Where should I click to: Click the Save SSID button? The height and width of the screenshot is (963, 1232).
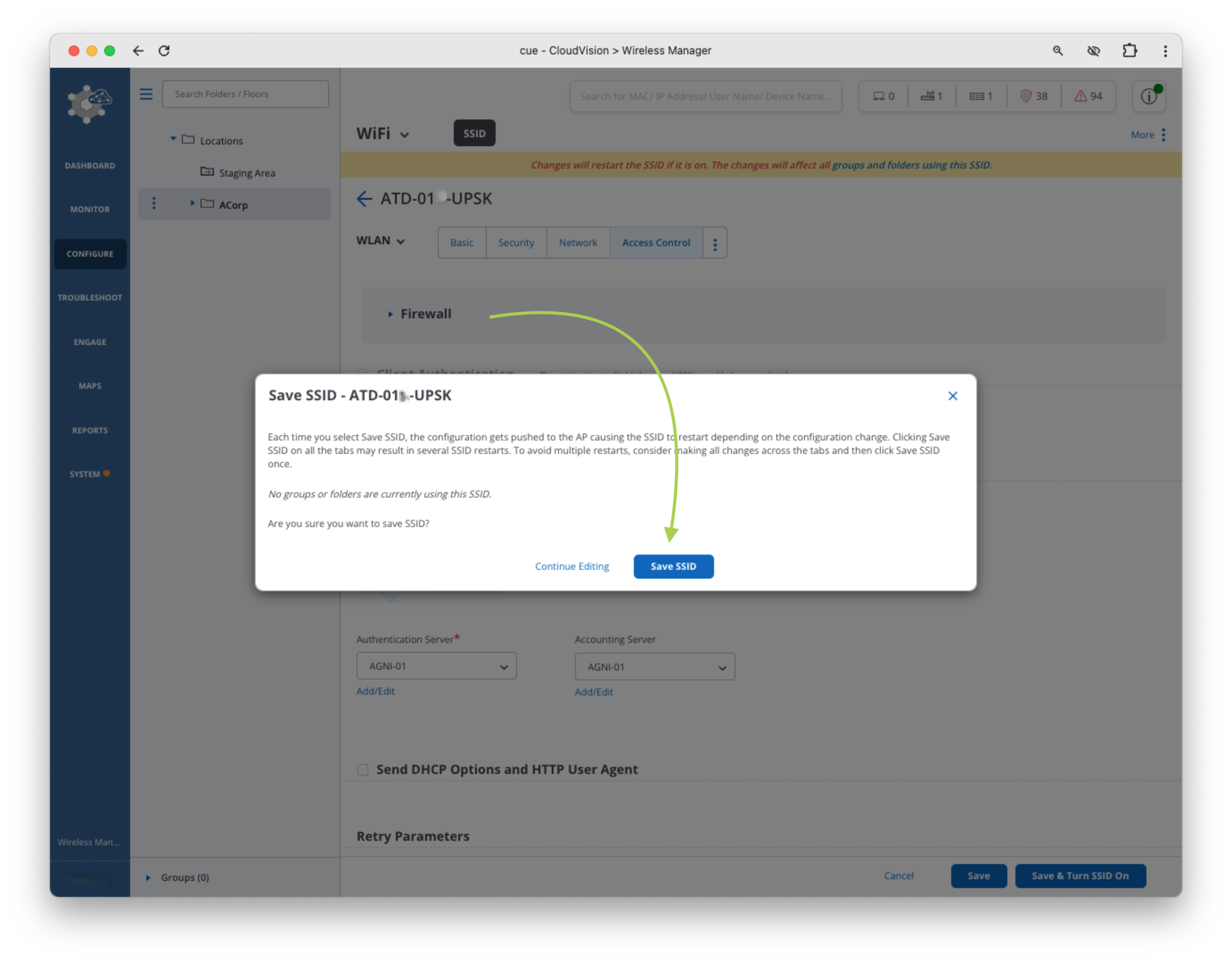673,566
